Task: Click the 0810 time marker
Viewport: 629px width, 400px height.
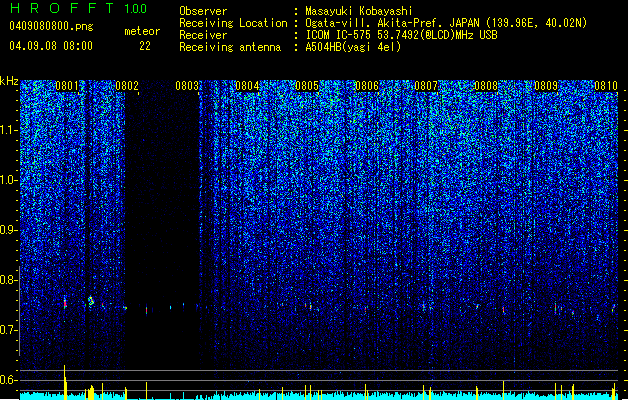Action: point(606,86)
